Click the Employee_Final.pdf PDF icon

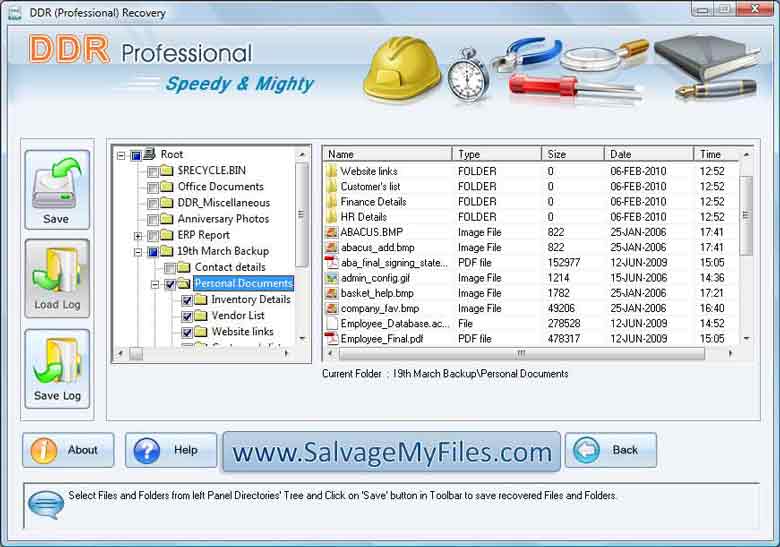click(x=331, y=339)
